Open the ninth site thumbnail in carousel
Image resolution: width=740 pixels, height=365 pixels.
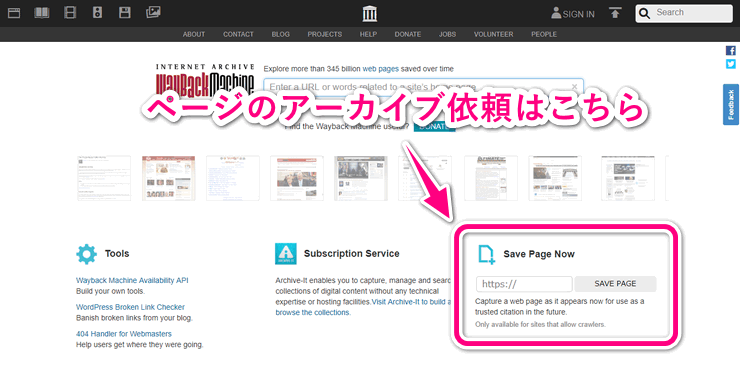pos(627,178)
